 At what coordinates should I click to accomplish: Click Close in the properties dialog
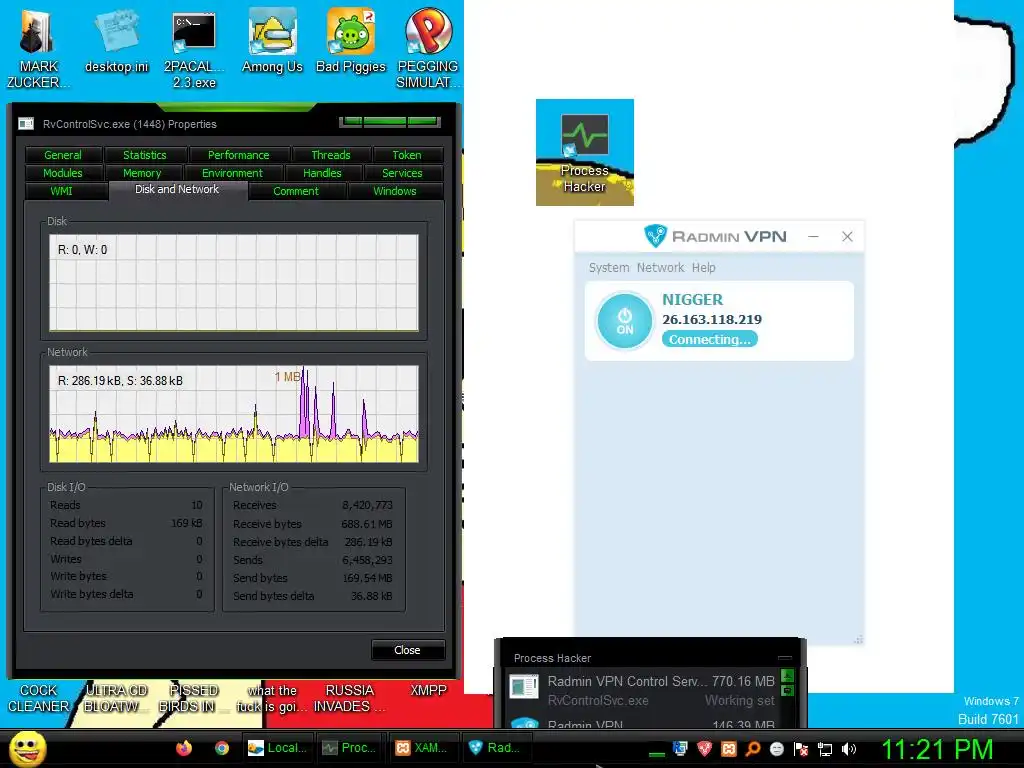tap(408, 650)
